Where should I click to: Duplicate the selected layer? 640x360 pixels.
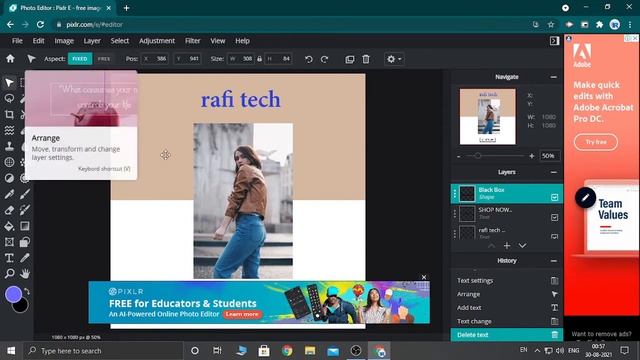coord(350,59)
